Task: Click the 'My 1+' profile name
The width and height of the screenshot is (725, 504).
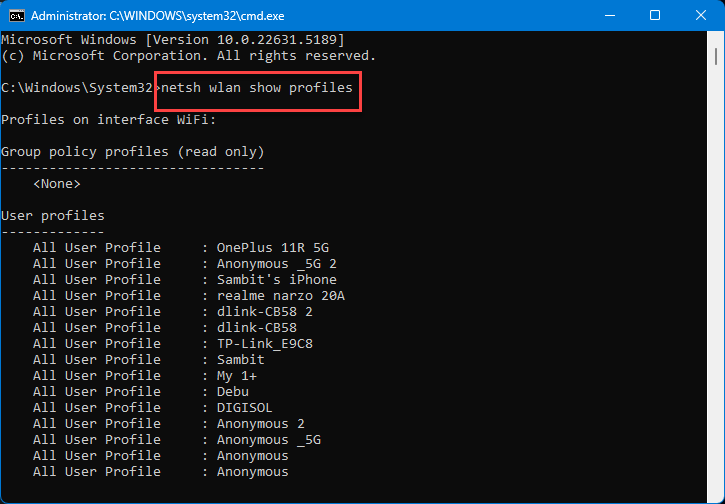Action: pyautogui.click(x=237, y=376)
